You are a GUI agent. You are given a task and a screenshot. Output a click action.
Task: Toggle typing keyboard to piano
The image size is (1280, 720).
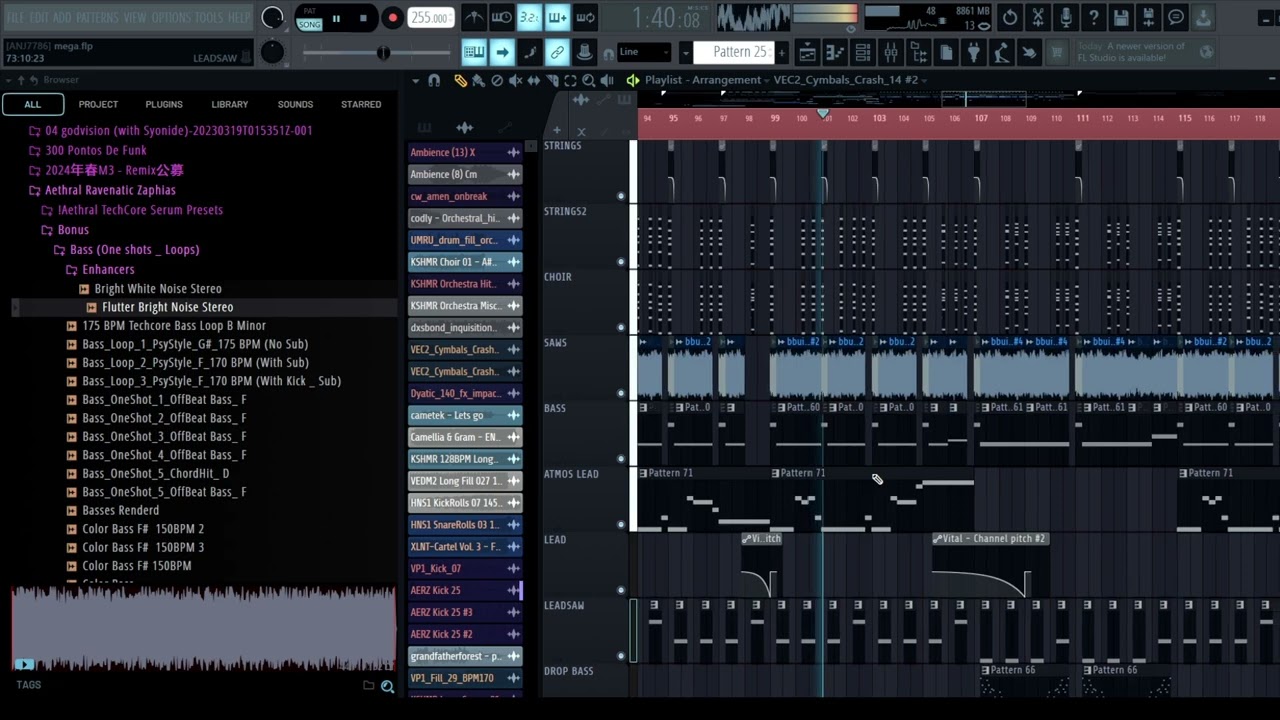474,52
